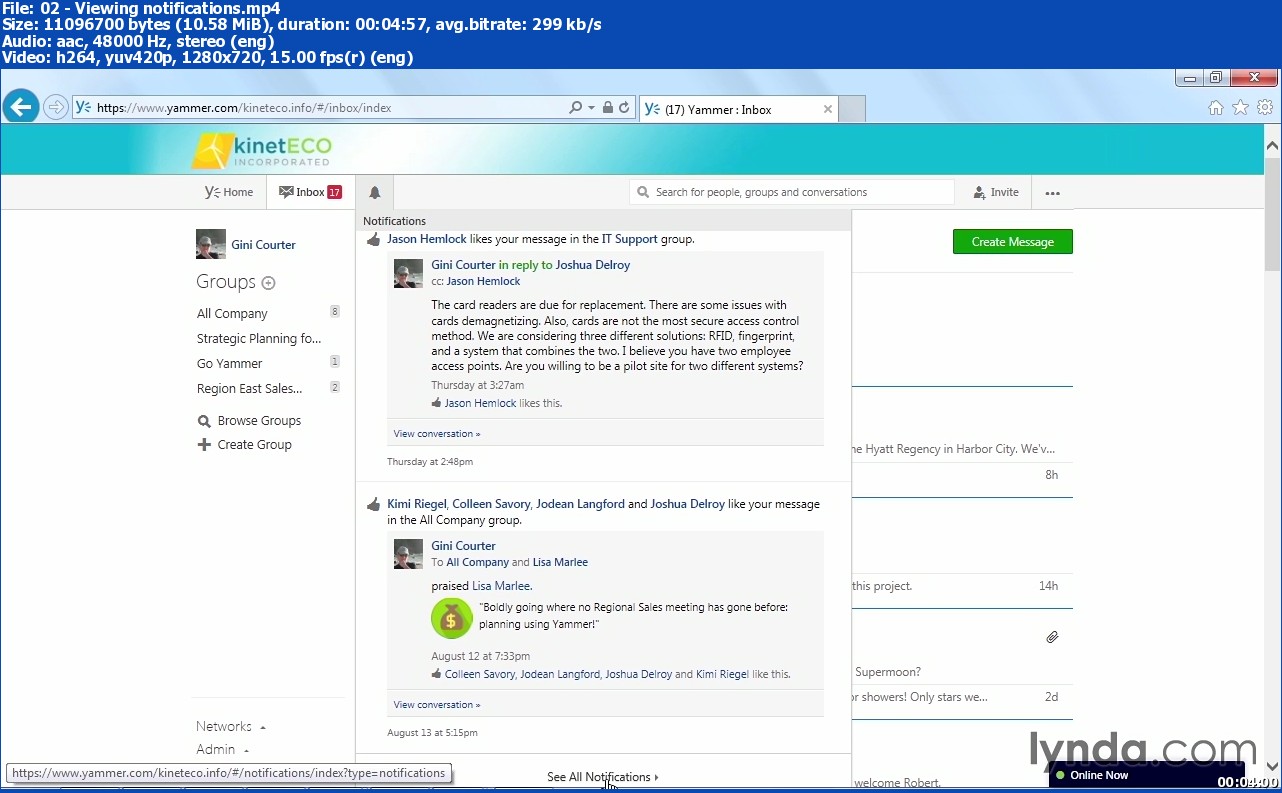Open the Go Yammer group
This screenshot has height=793, width=1282.
click(x=229, y=363)
